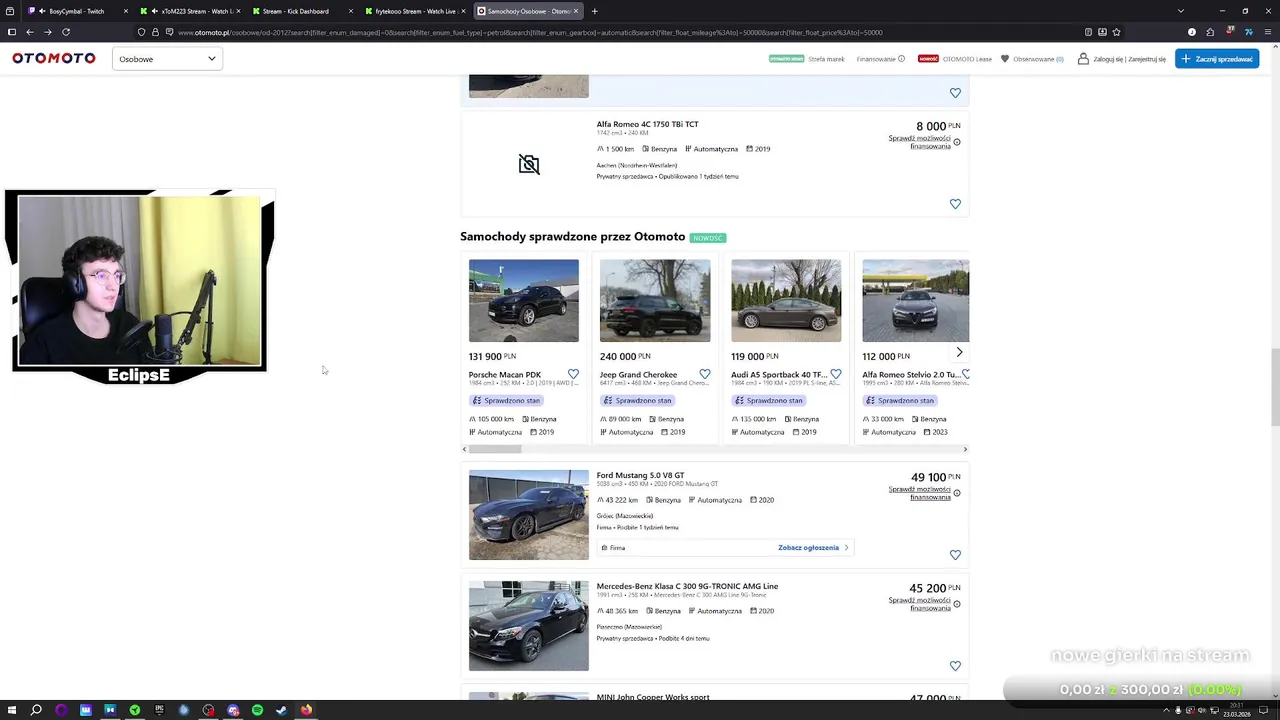The width and height of the screenshot is (1280, 720).
Task: Open OTOMOTO Lease link
Action: click(x=967, y=59)
